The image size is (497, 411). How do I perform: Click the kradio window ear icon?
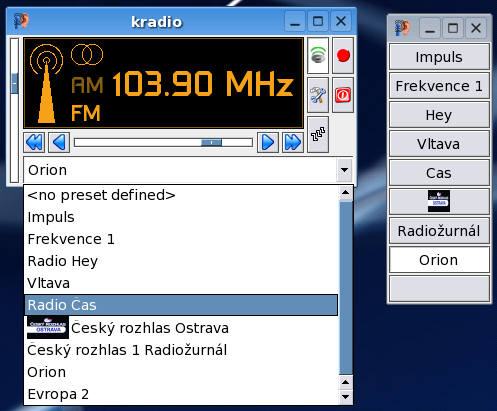(21, 21)
